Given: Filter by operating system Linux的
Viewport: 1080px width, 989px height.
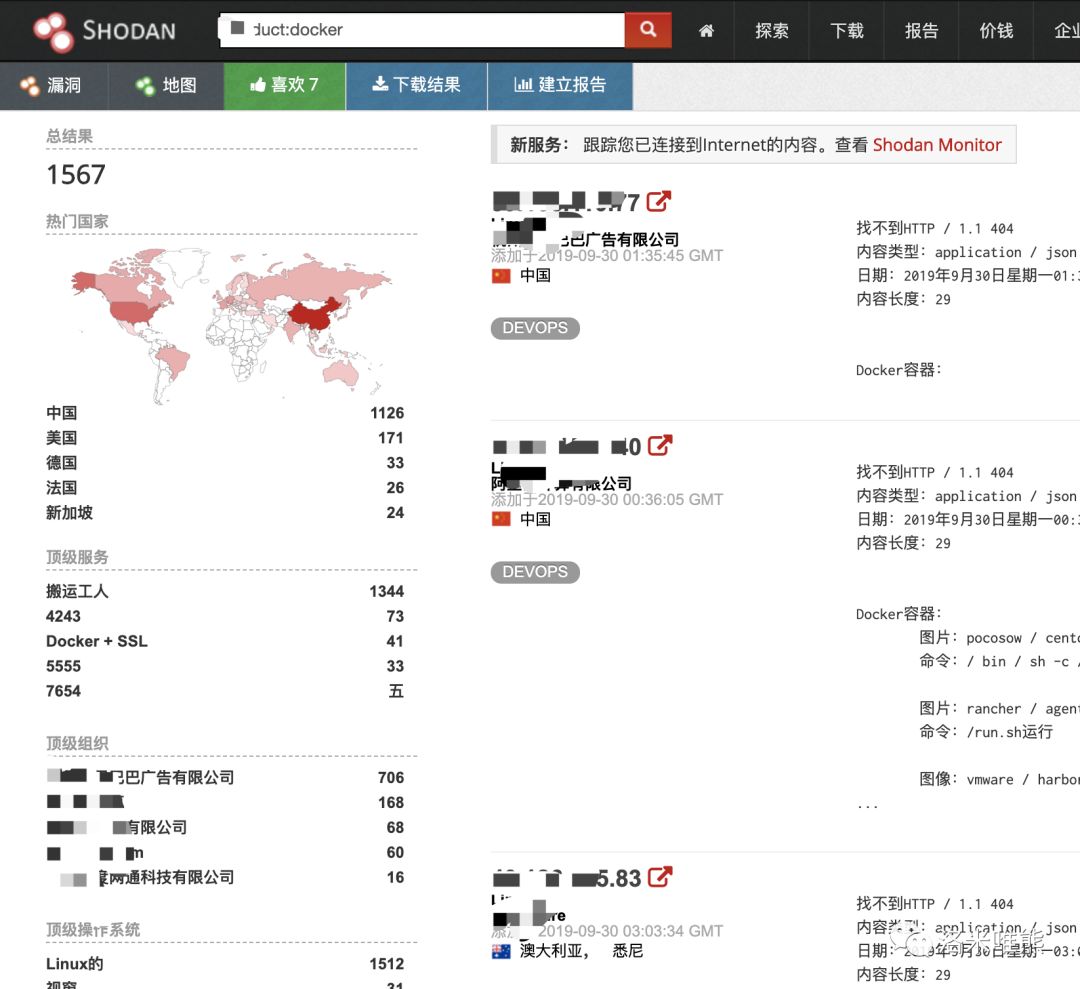Looking at the screenshot, I should pyautogui.click(x=74, y=964).
